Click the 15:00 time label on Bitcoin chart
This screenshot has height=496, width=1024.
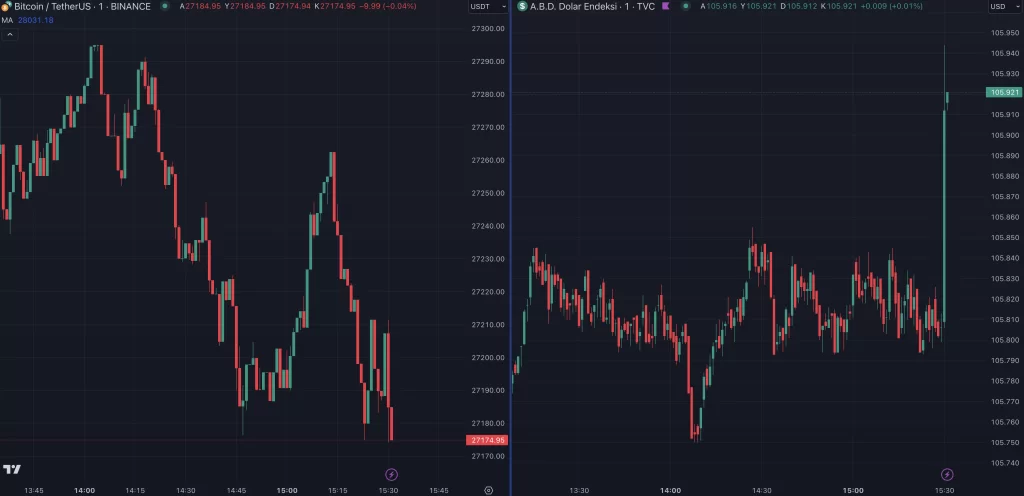pos(287,490)
